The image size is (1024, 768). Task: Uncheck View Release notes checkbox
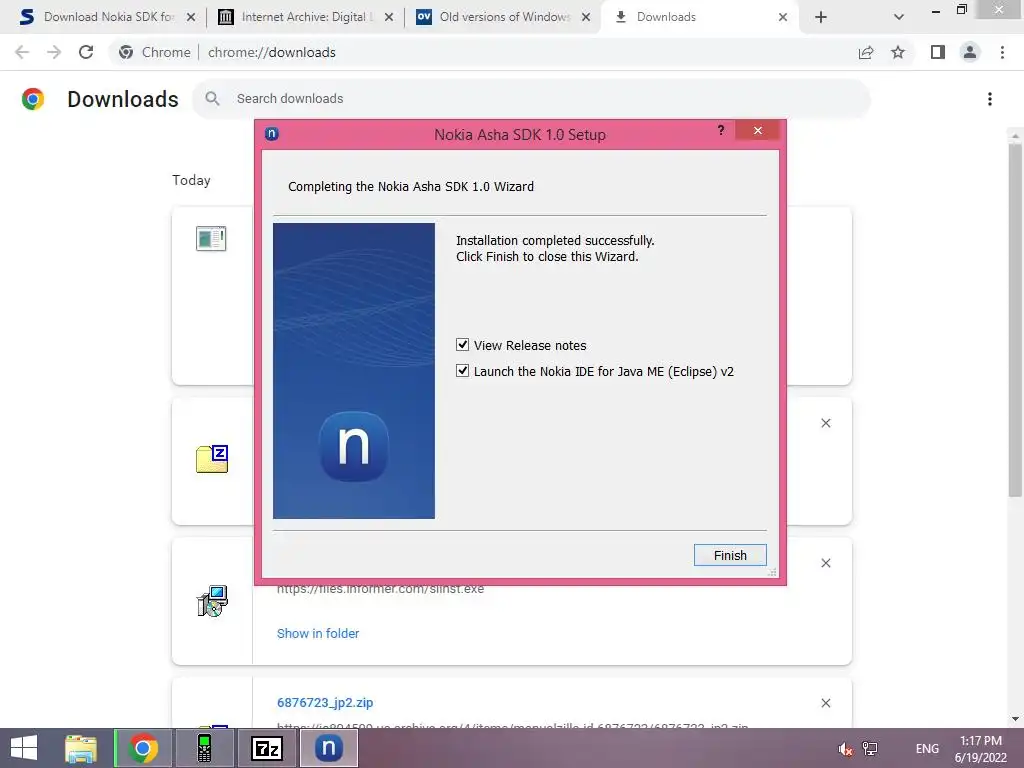click(x=462, y=345)
